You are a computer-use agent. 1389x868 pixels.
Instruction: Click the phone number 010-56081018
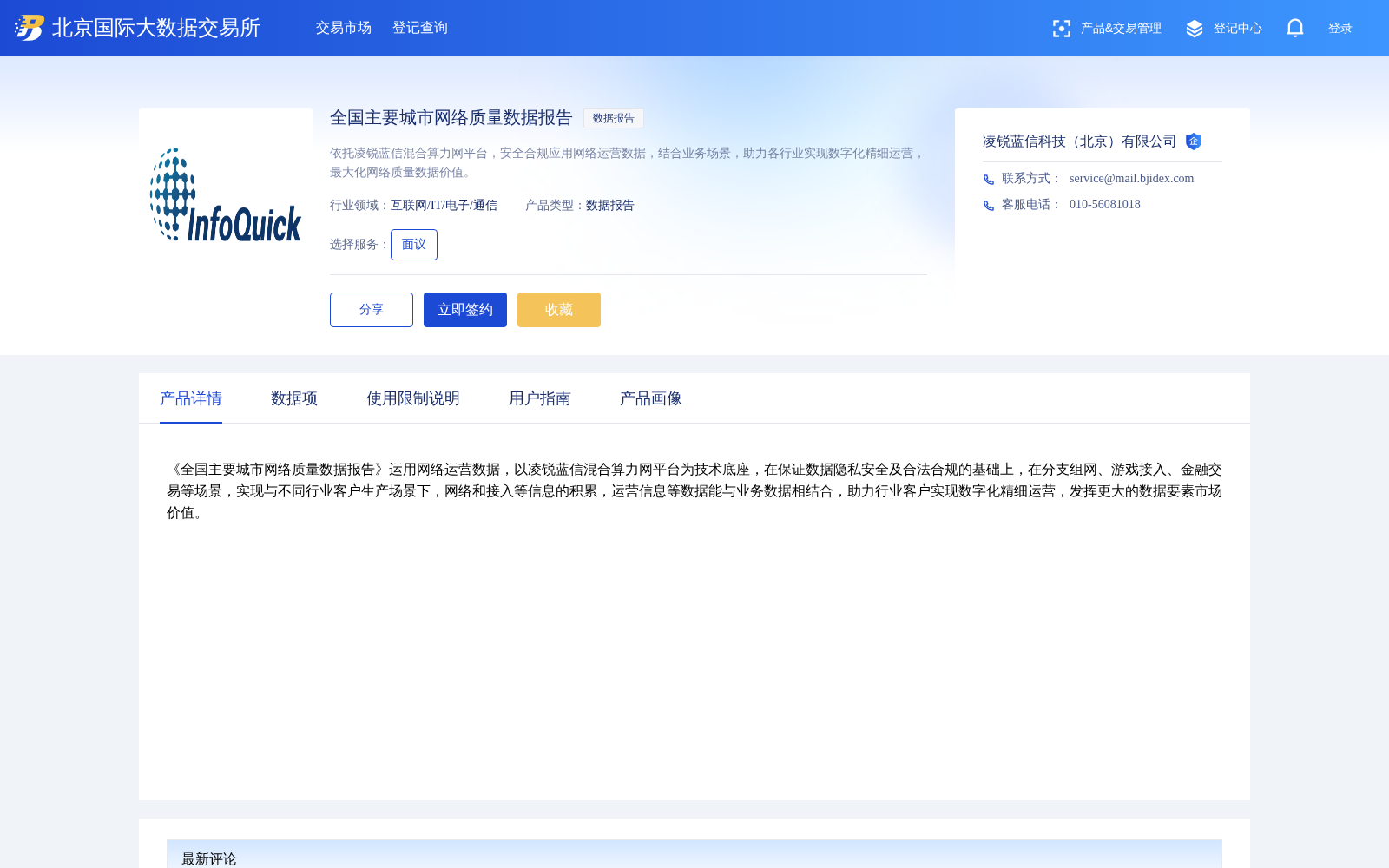[1105, 205]
